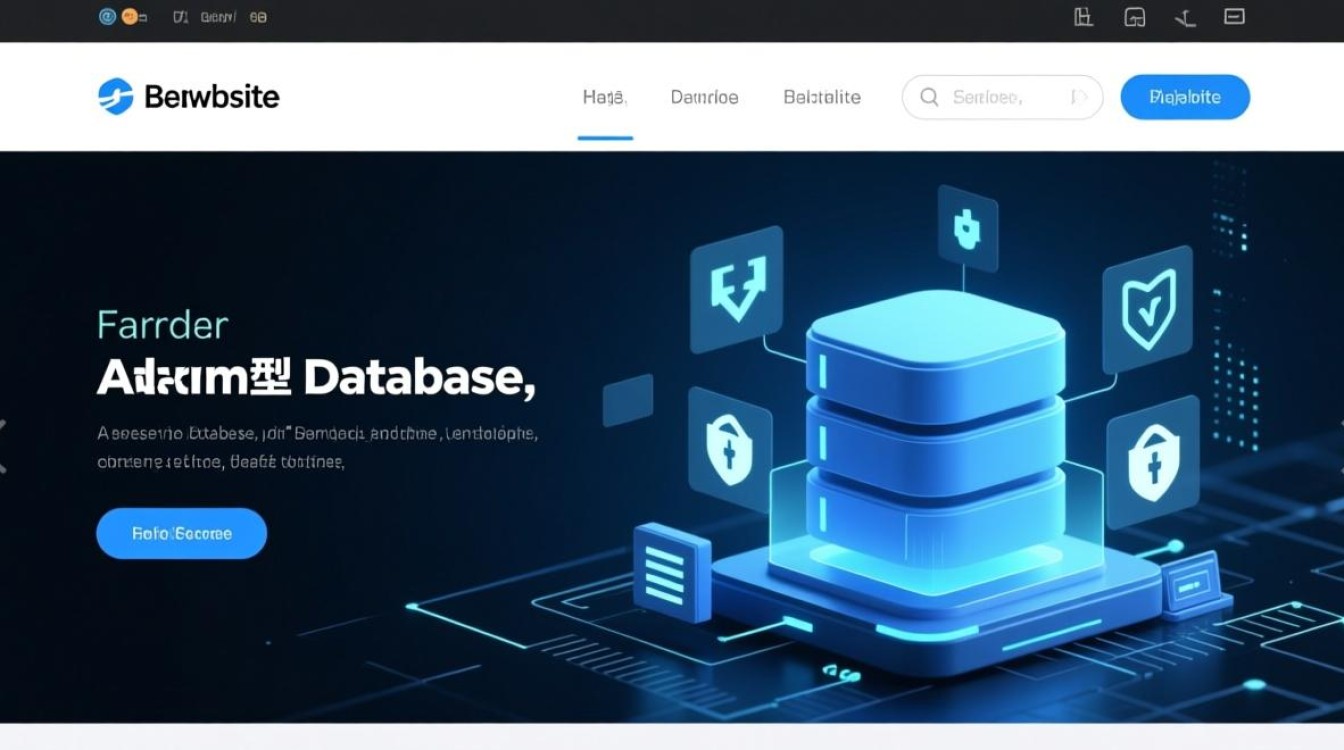Click the small plug icon above database

point(967,229)
